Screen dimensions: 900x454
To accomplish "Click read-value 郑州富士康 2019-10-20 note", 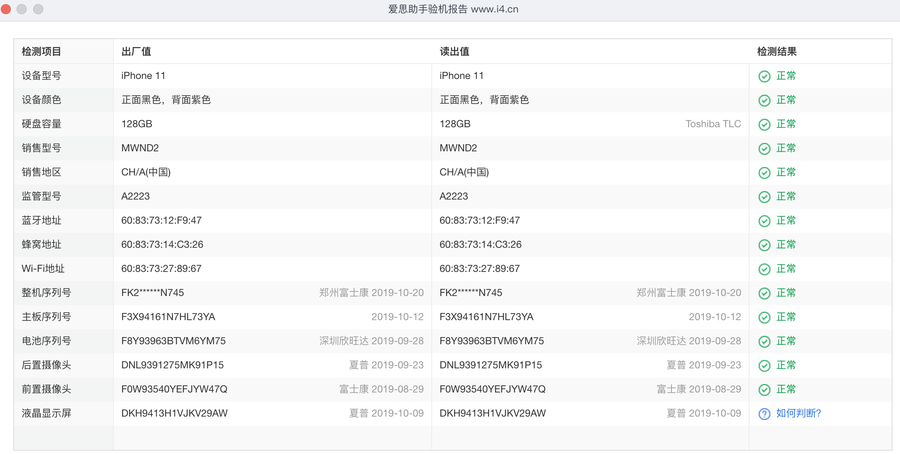I will pyautogui.click(x=689, y=293).
